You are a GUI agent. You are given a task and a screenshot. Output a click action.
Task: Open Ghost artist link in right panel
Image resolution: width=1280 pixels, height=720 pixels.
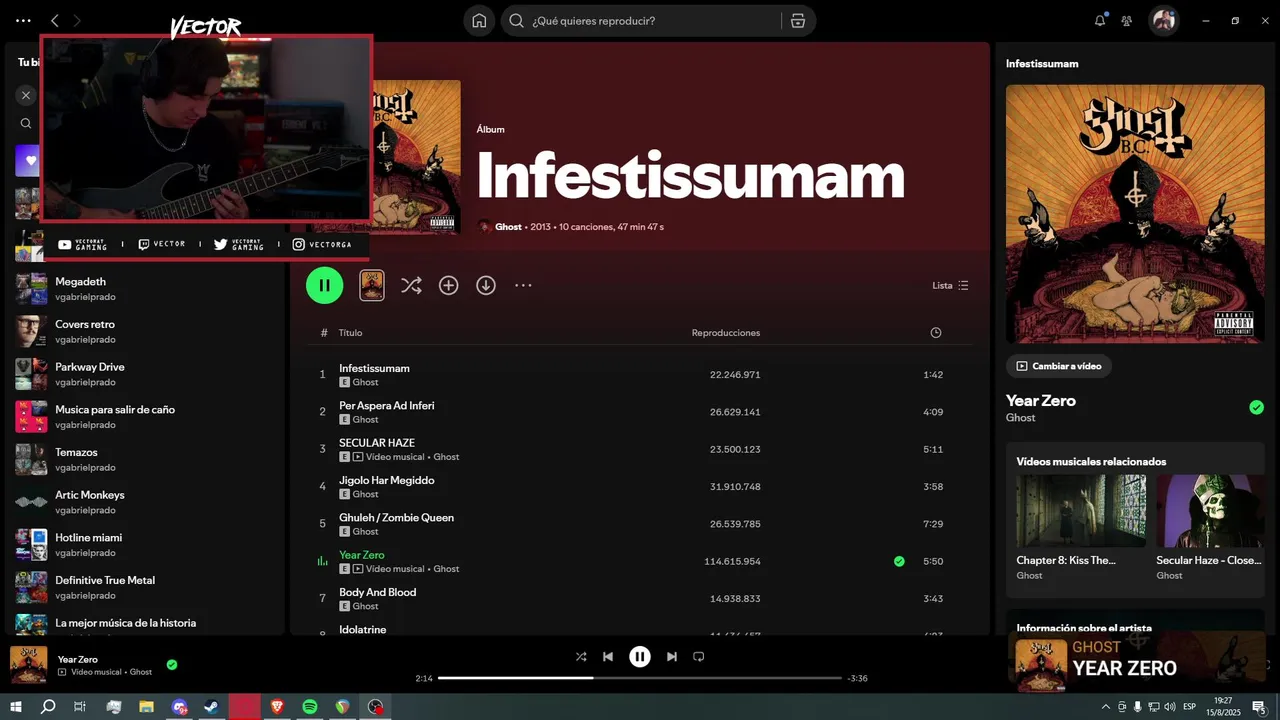1021,418
